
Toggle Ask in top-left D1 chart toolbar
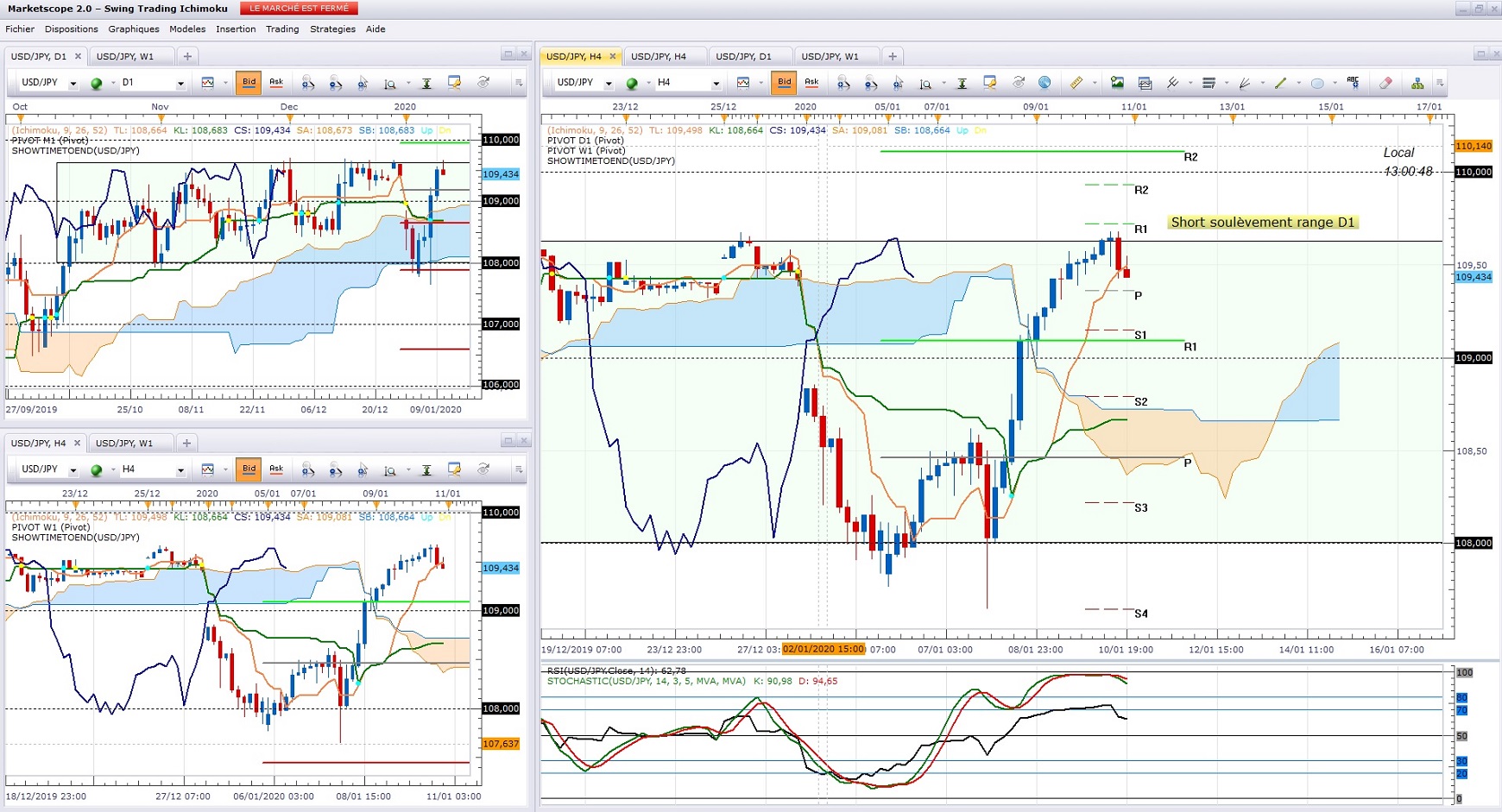pos(276,83)
